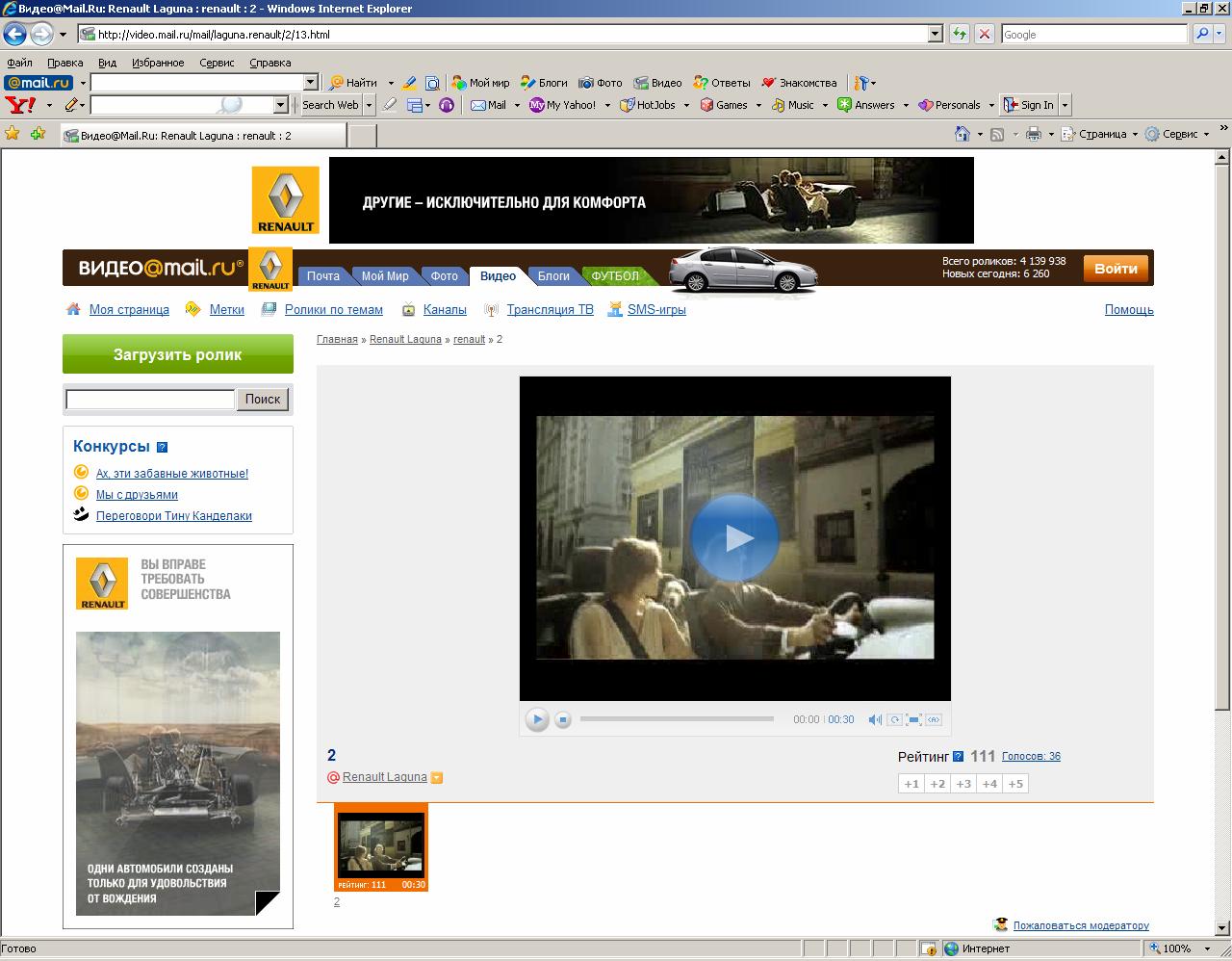Click the rating help question mark icon
The image size is (1232, 961).
pyautogui.click(x=958, y=757)
